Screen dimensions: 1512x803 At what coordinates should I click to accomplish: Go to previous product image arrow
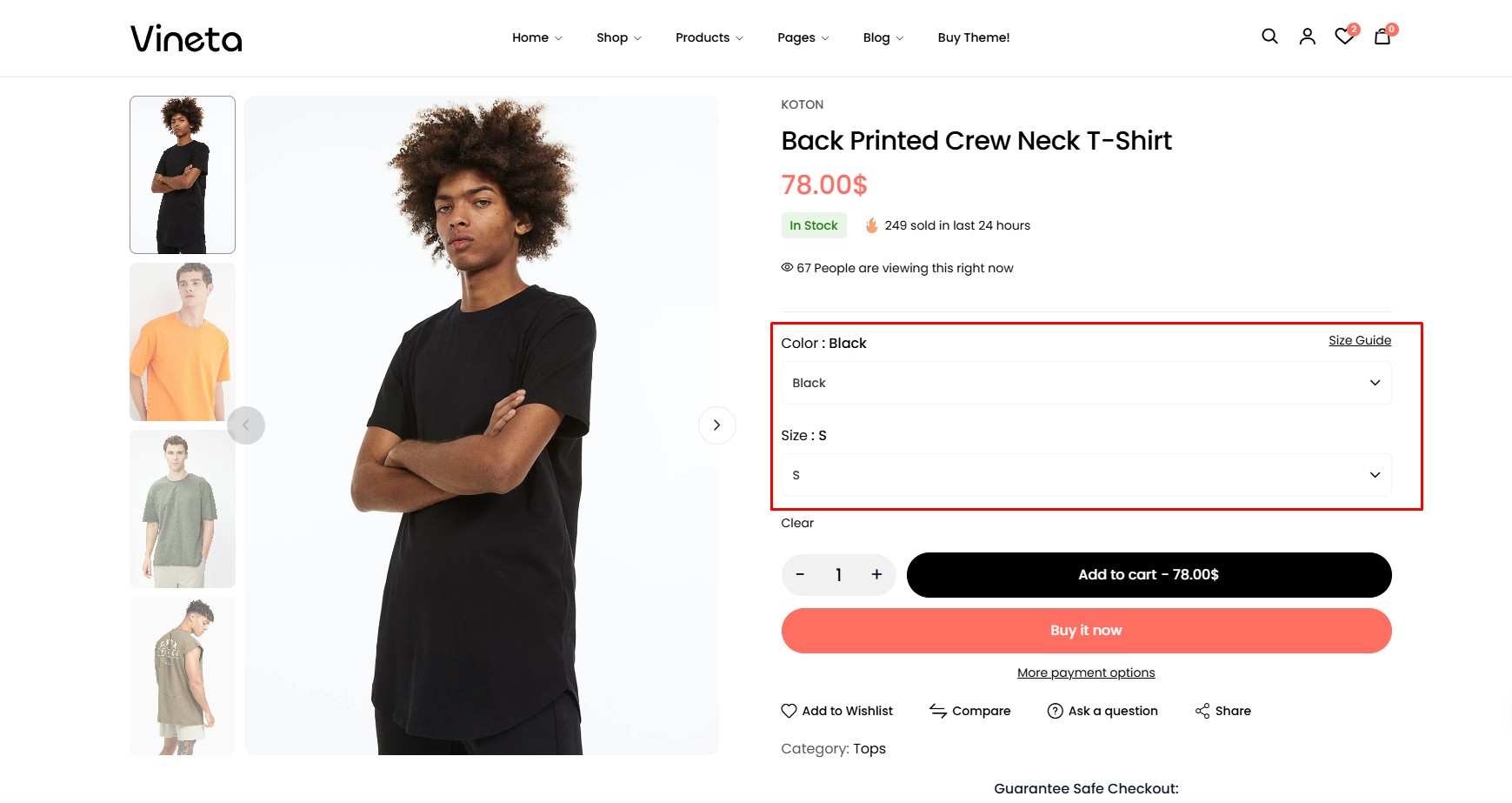tap(246, 425)
